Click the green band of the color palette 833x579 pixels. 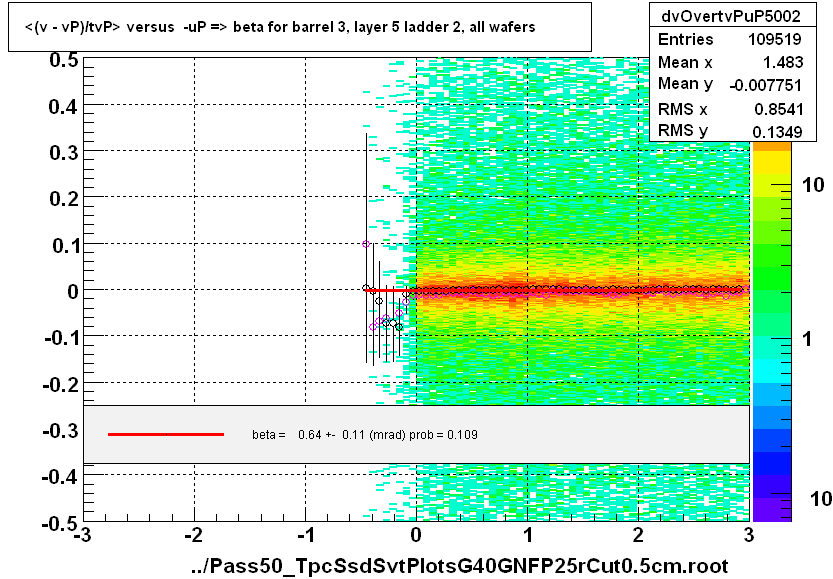click(x=772, y=255)
